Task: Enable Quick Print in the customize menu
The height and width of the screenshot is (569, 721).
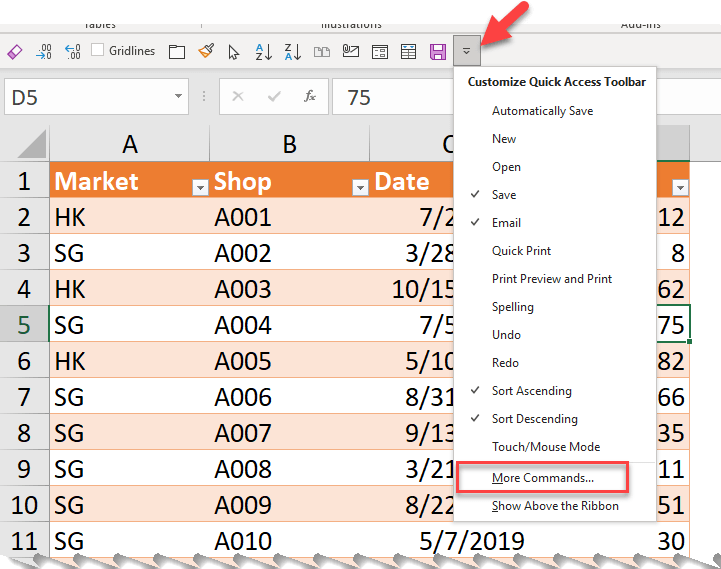Action: coord(521,251)
